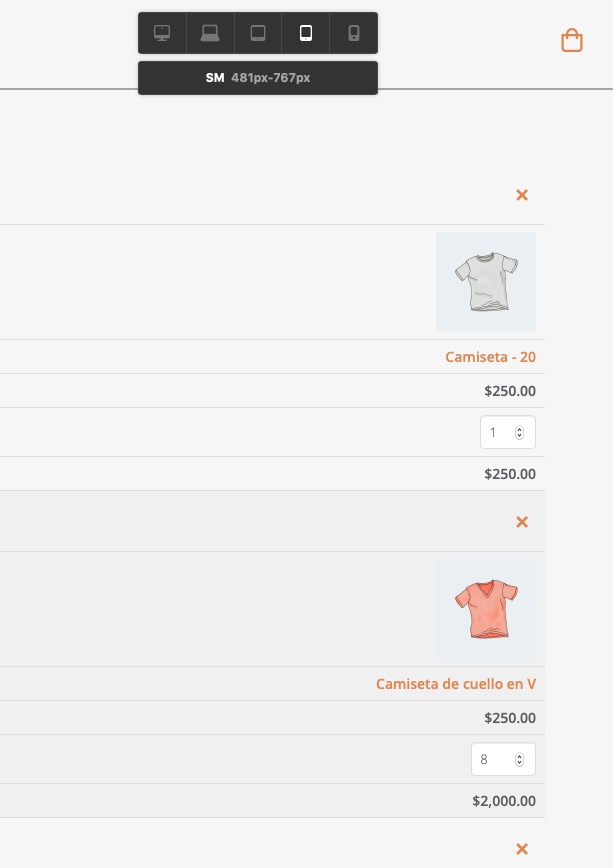
Task: Decrease V-neck shirt quantity with down arrow
Action: pos(519,763)
